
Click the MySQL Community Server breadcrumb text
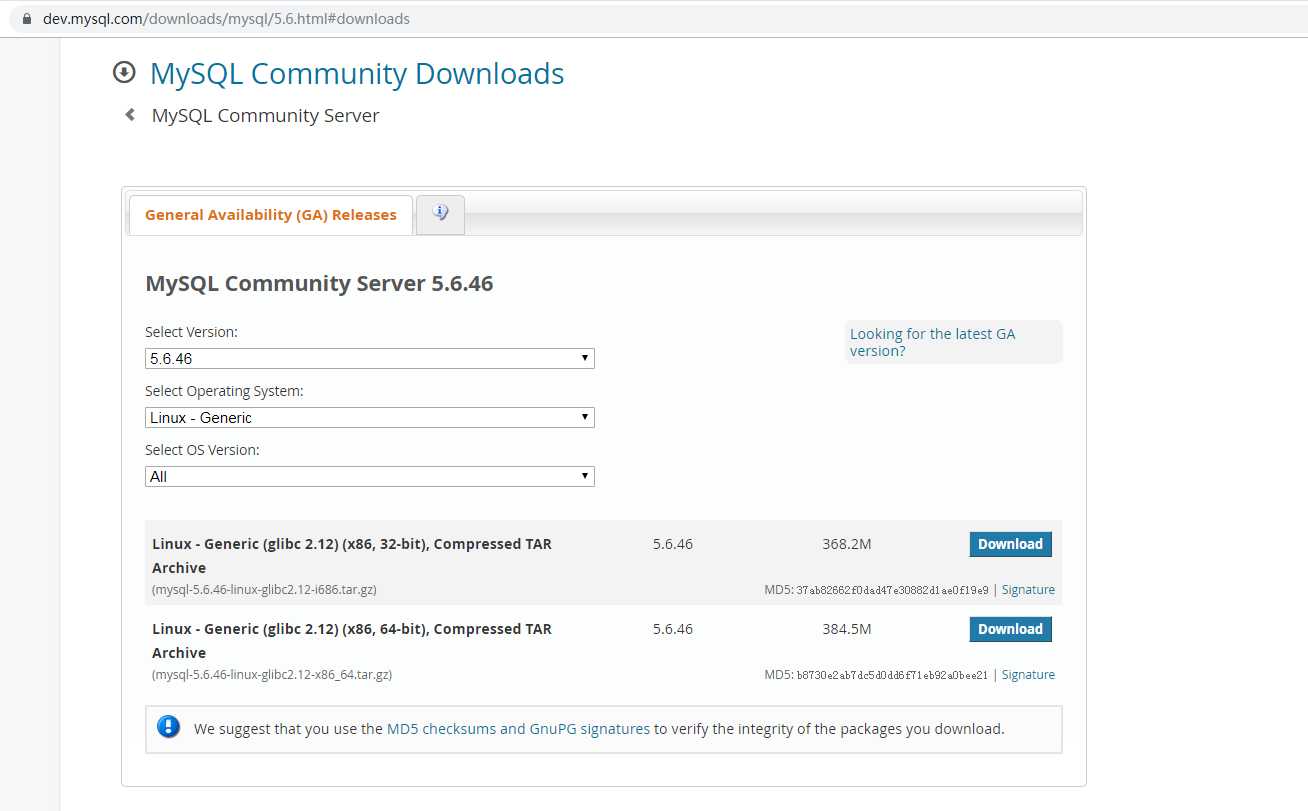click(x=265, y=115)
